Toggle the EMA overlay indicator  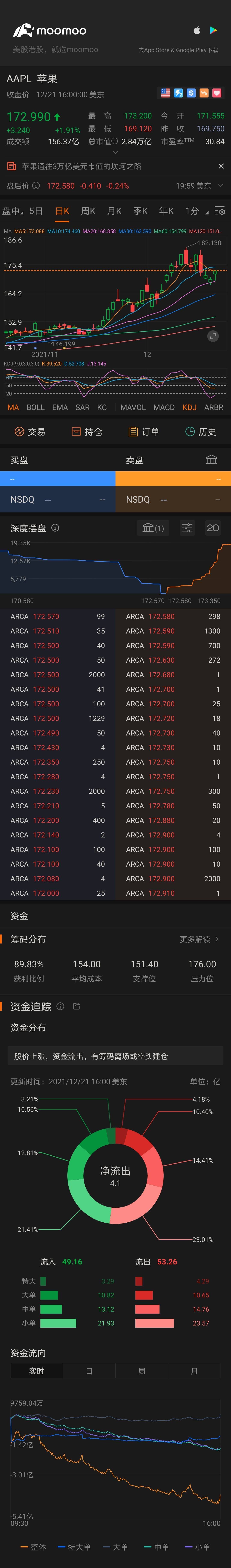tap(60, 407)
